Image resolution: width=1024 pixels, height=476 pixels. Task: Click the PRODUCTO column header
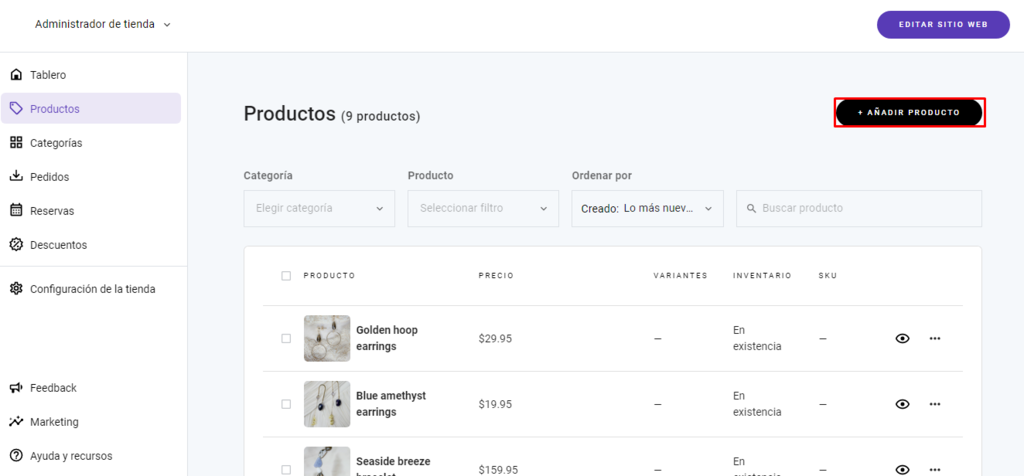329,276
